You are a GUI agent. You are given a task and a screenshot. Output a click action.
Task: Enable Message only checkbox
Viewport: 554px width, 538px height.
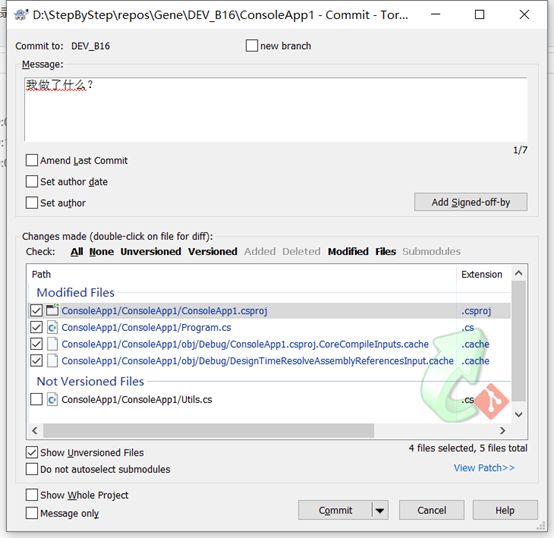point(32,513)
